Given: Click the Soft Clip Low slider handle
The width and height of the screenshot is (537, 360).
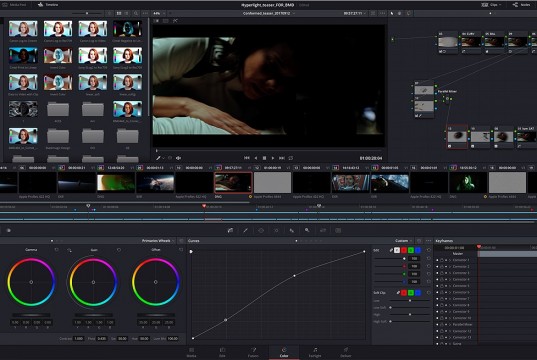Looking at the screenshot, I should tap(410, 301).
